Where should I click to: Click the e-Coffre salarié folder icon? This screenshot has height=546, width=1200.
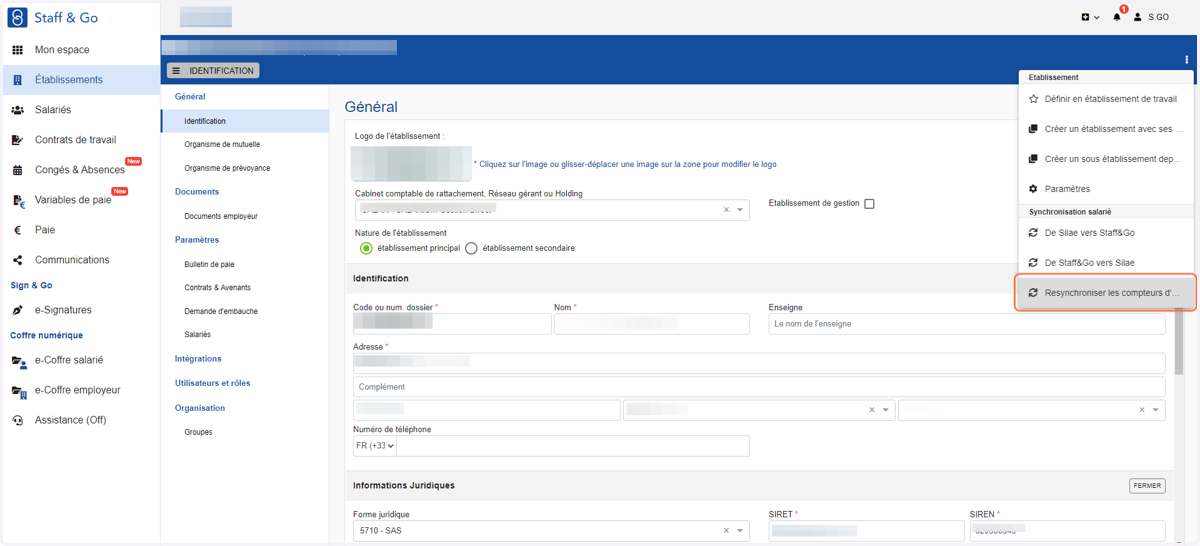(18, 361)
